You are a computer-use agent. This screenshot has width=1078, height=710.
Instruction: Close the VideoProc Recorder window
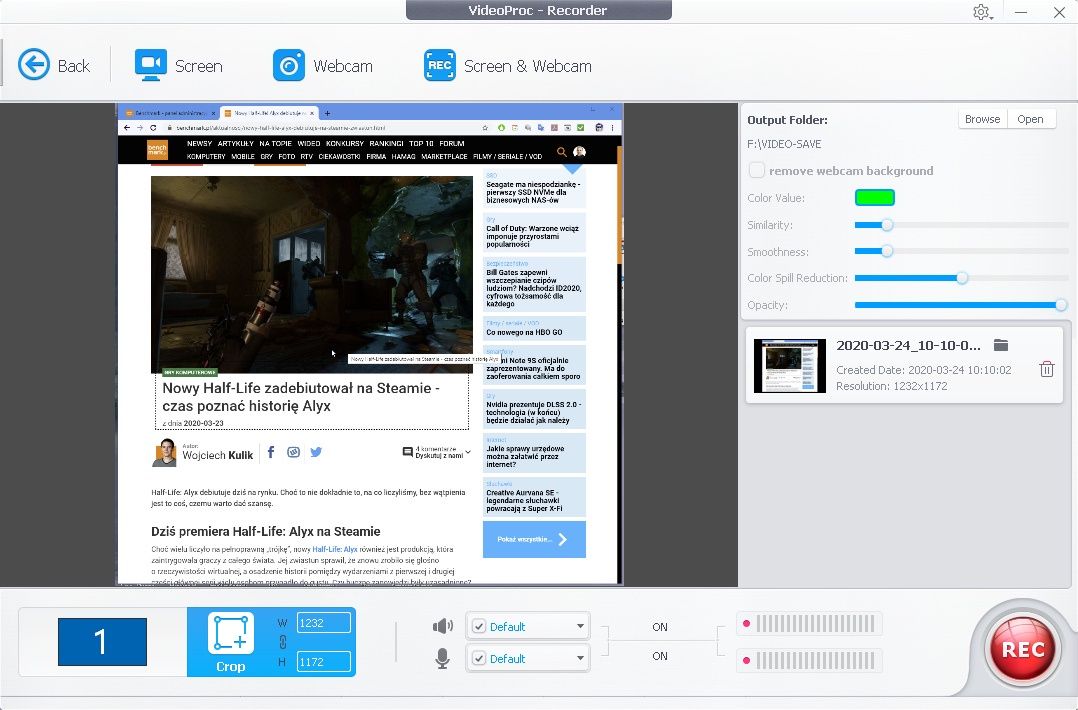pos(1059,12)
